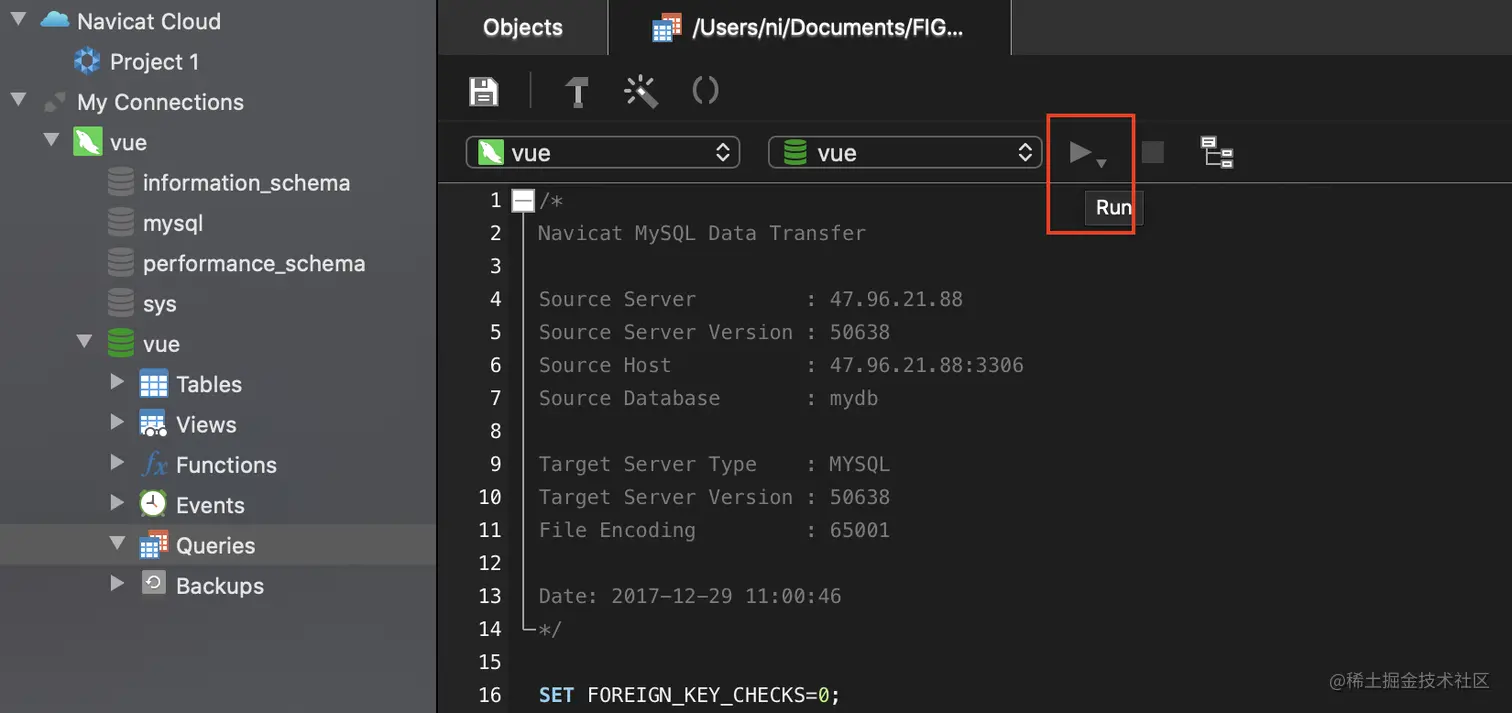Select Queries in the tree
The width and height of the screenshot is (1512, 713).
215,546
